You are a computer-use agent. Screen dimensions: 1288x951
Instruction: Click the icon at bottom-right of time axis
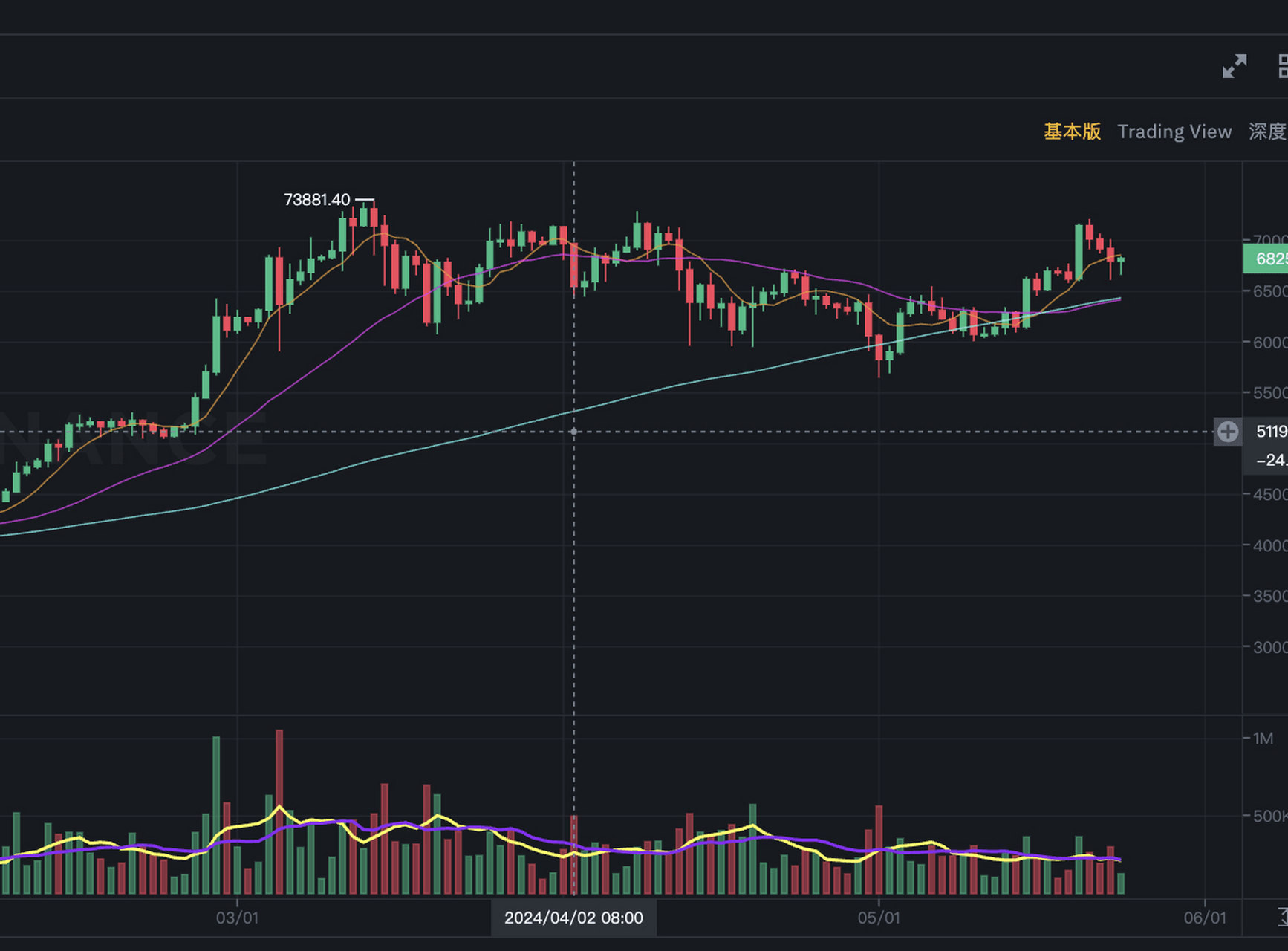[x=1282, y=916]
